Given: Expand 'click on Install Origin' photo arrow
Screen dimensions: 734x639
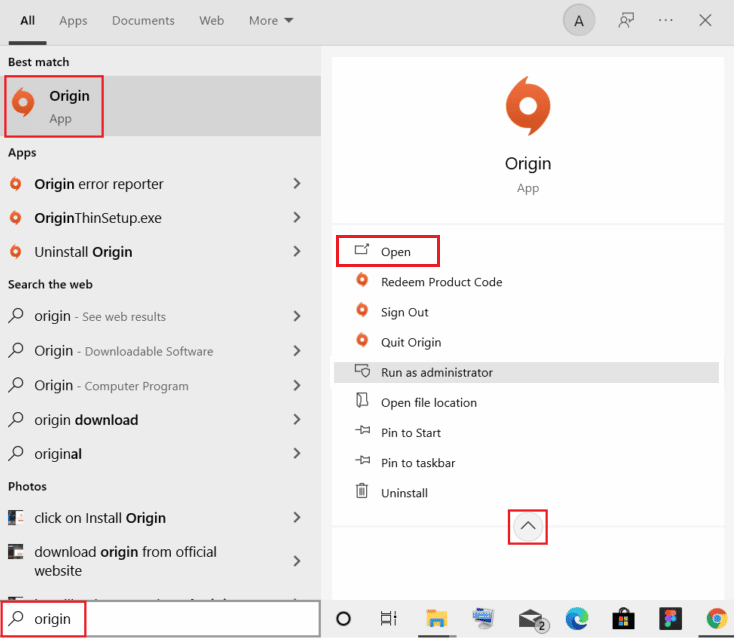Looking at the screenshot, I should pos(297,518).
